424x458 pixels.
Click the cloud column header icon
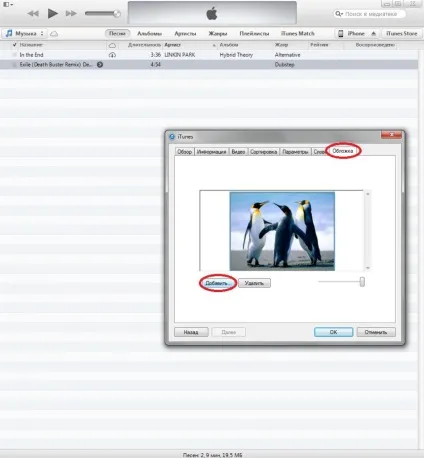coord(113,45)
